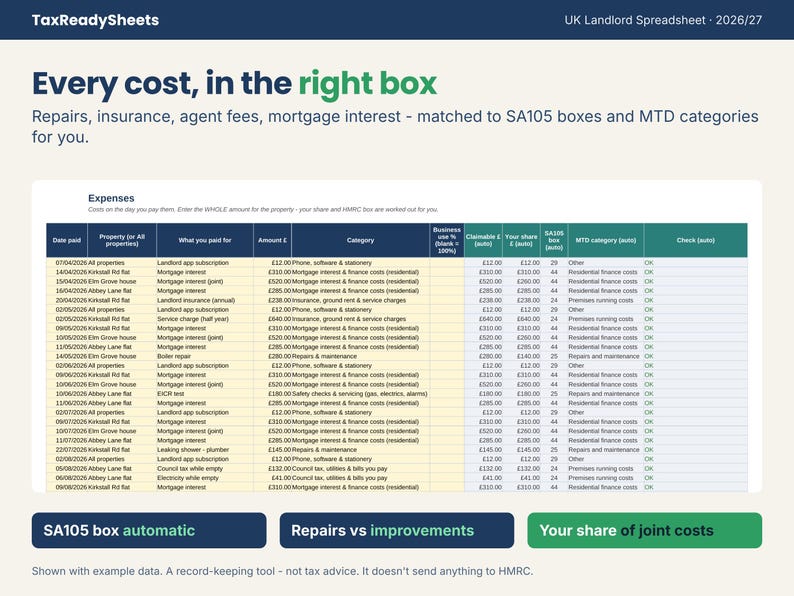Click the 'Business use % (blank = 100%)' header
The width and height of the screenshot is (794, 596).
(x=447, y=240)
